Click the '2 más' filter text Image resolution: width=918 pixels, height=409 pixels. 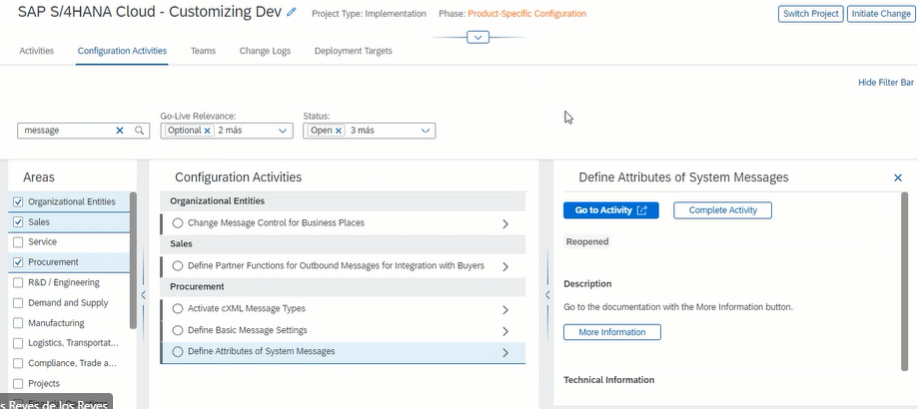pyautogui.click(x=230, y=130)
